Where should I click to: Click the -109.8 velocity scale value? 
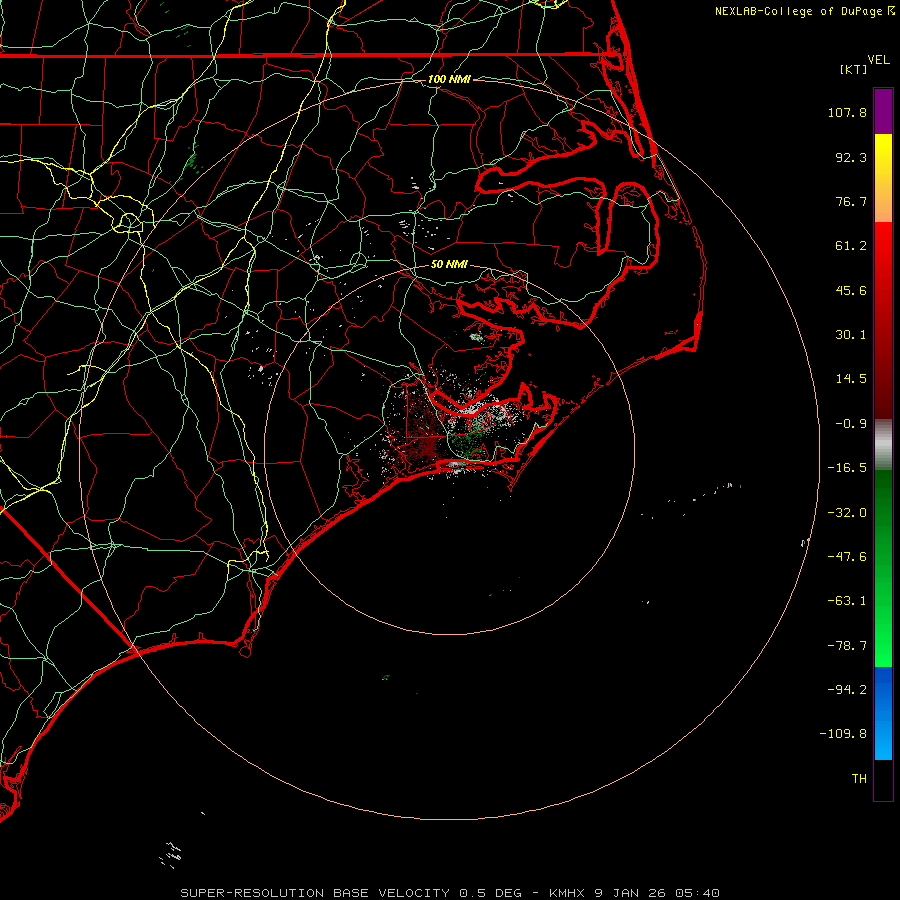(844, 734)
